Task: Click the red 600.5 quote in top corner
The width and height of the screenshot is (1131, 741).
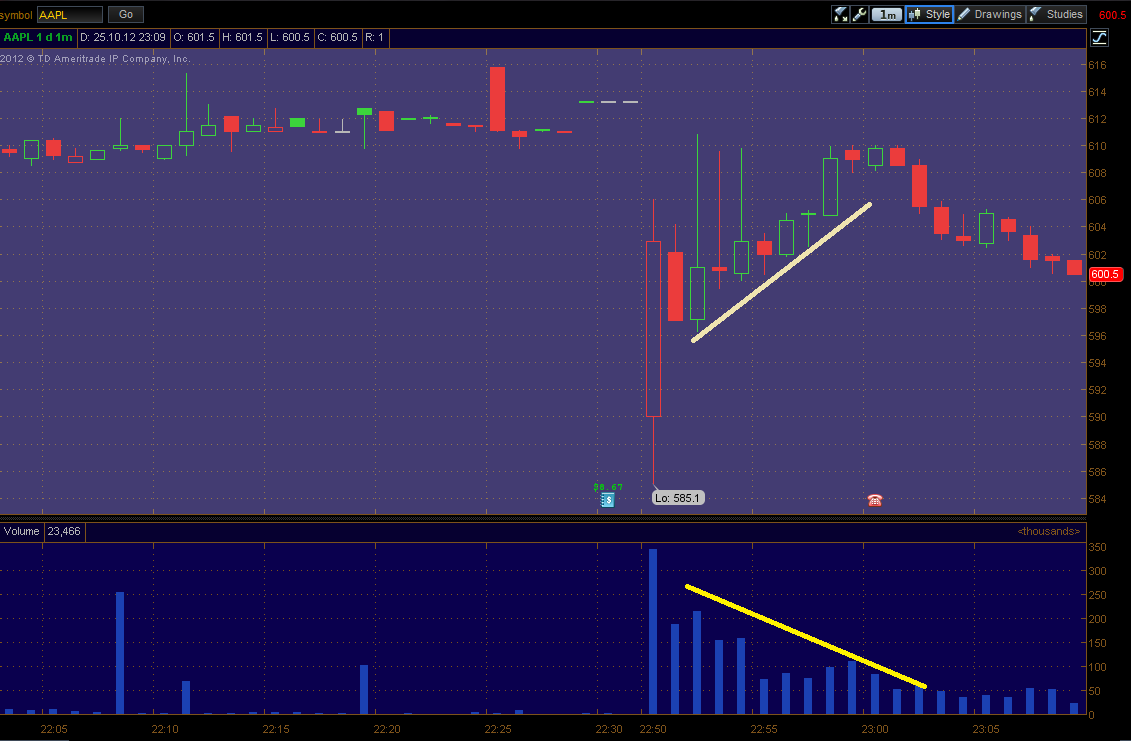Action: (1113, 15)
